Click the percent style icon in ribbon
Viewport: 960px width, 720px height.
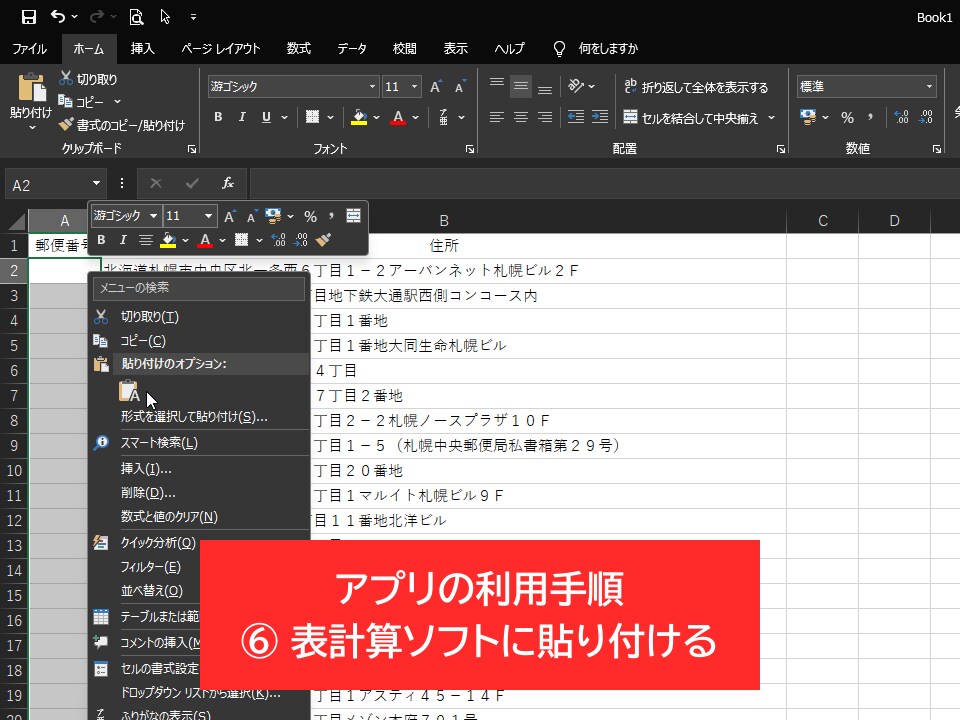pos(847,117)
